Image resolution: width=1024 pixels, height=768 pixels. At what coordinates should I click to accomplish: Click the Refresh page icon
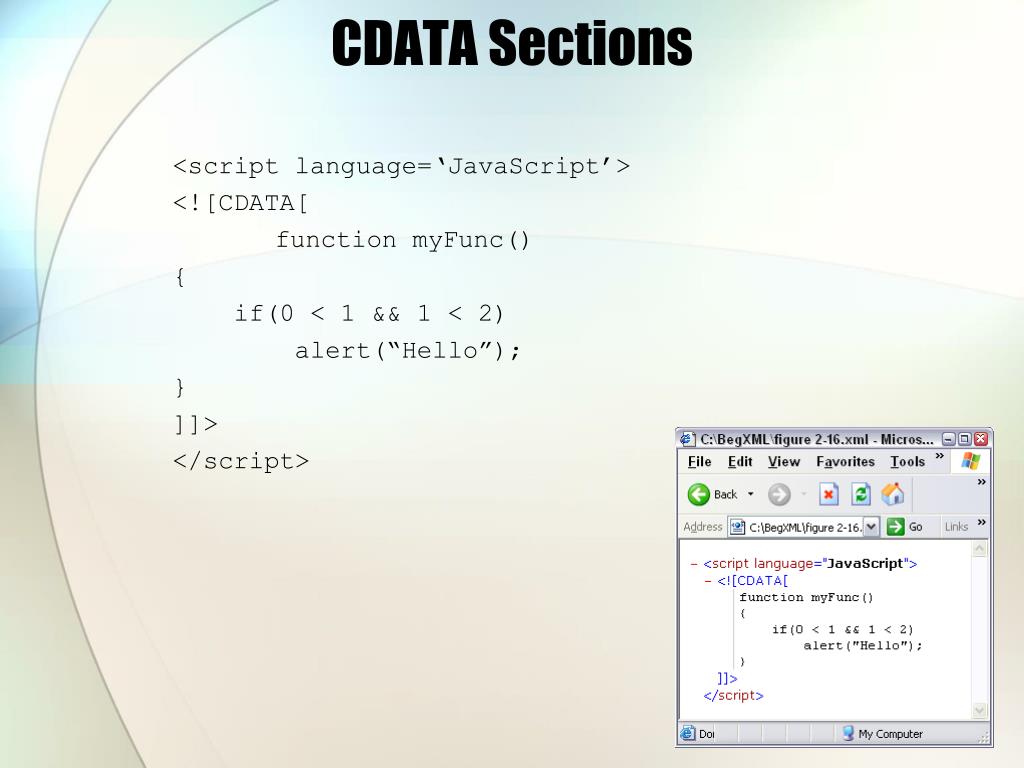click(x=861, y=494)
